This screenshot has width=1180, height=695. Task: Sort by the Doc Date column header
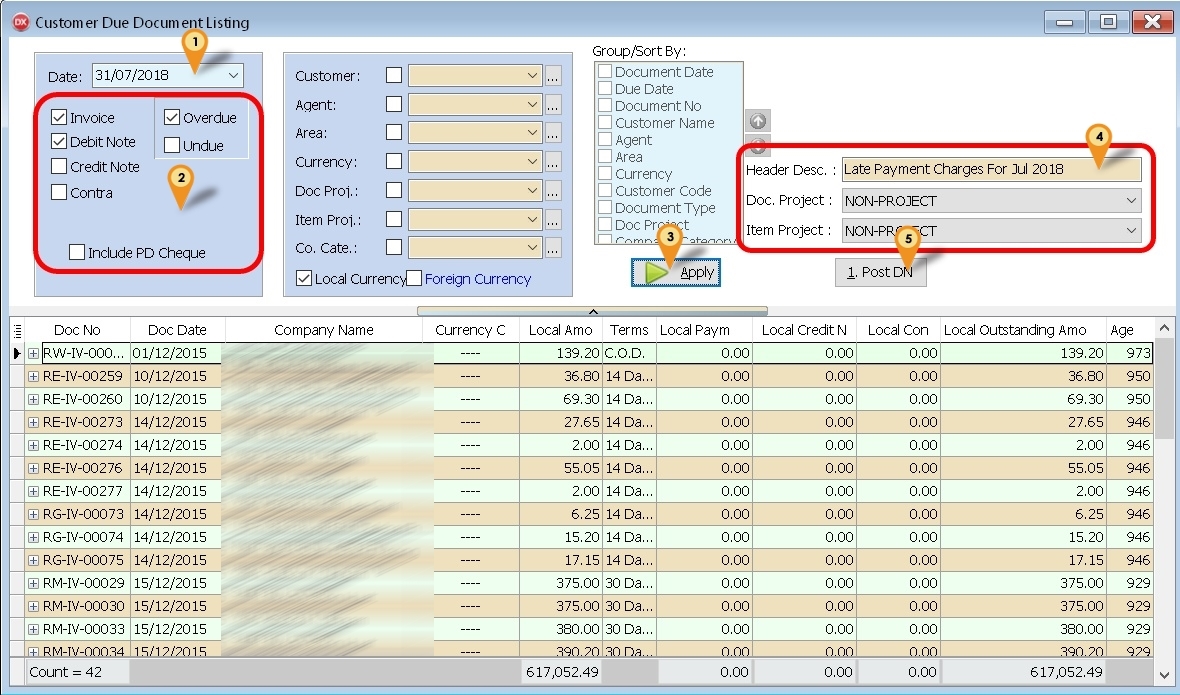177,330
